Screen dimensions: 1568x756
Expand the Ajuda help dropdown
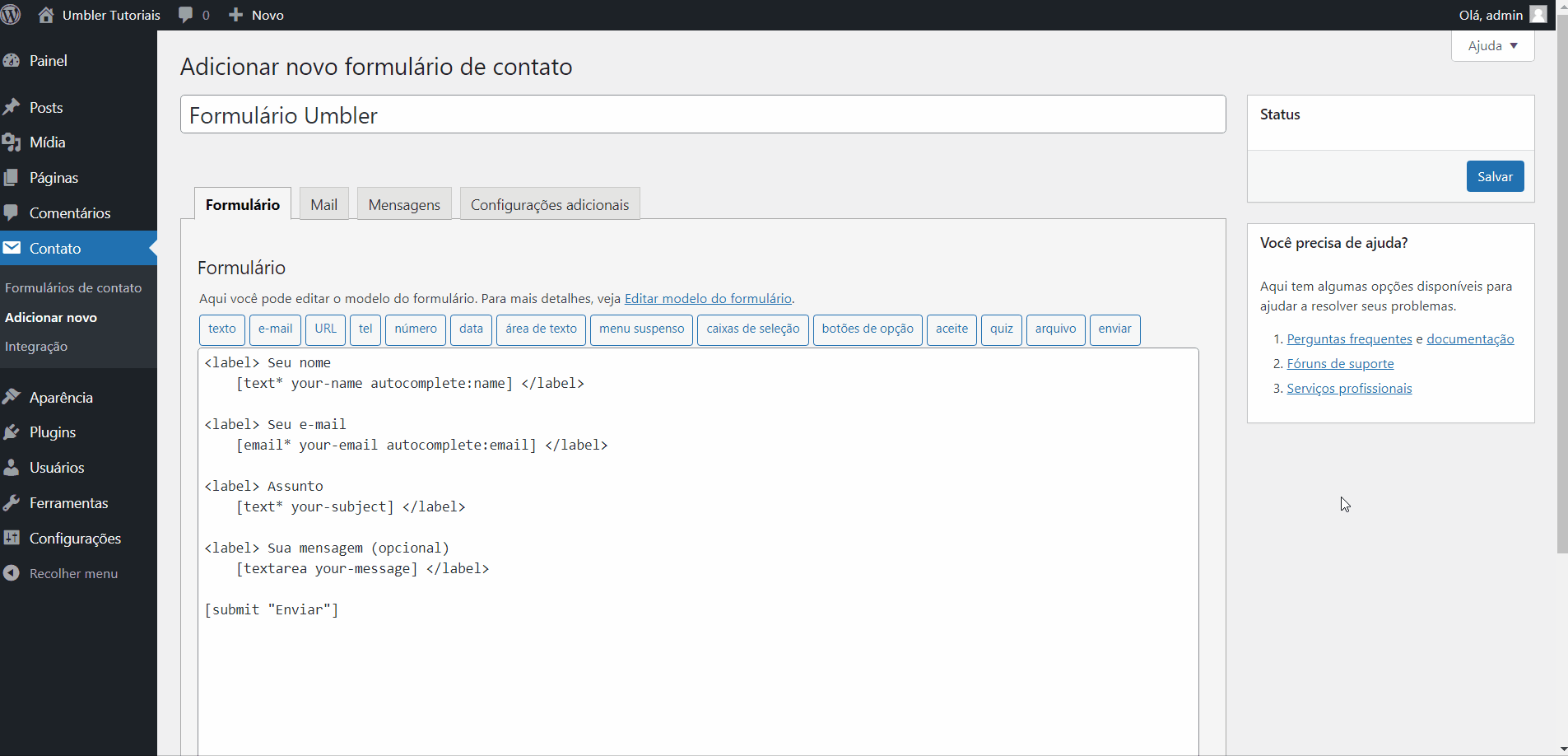coord(1492,46)
